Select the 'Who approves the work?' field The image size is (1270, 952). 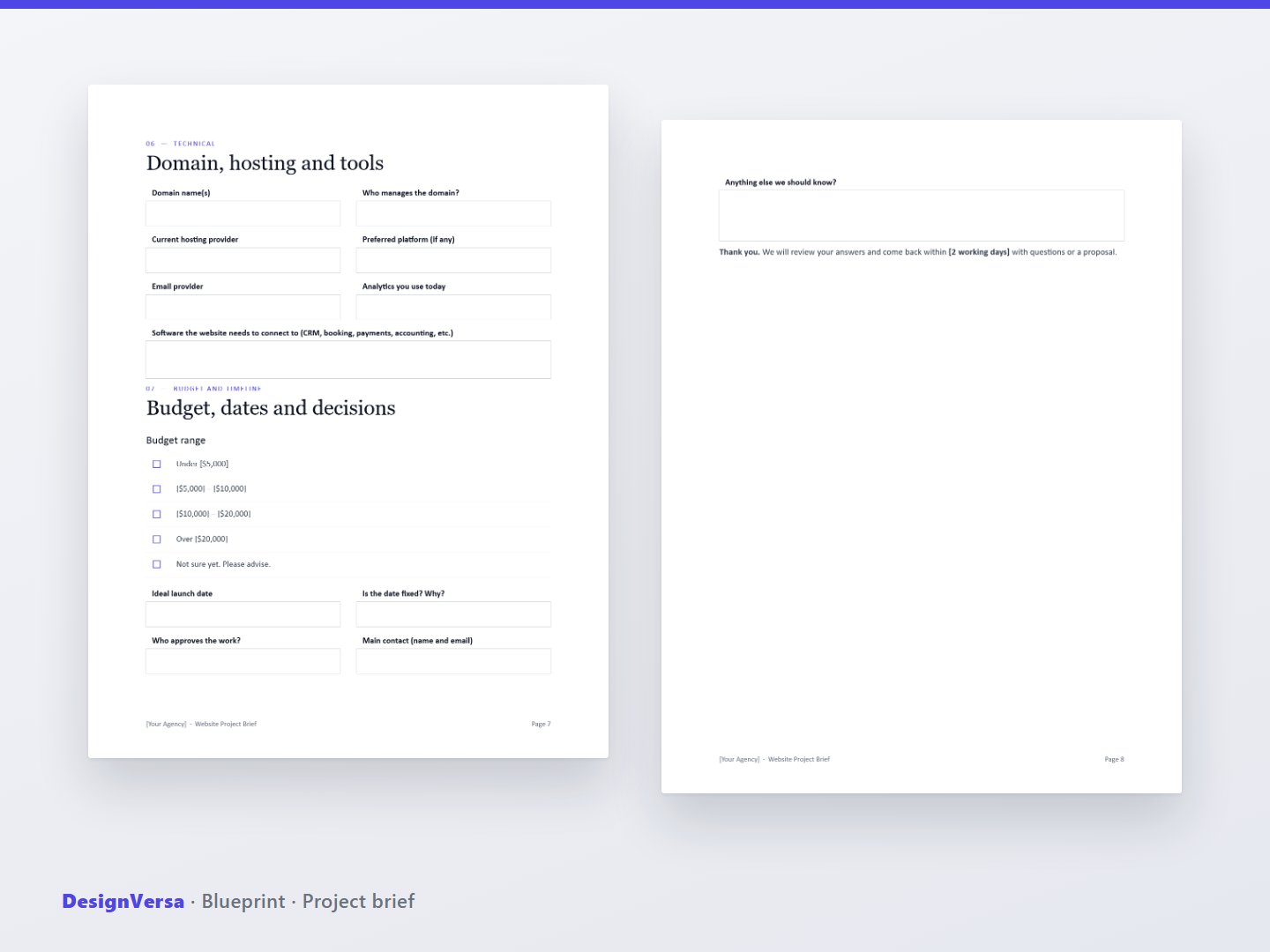[243, 661]
